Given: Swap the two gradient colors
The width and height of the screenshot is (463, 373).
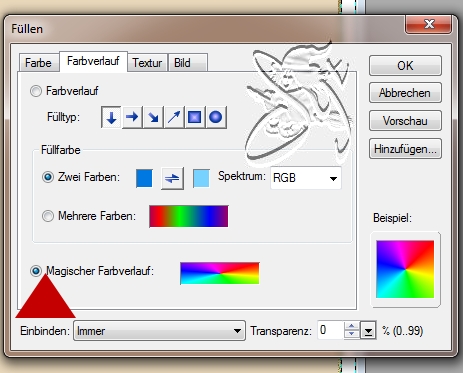Looking at the screenshot, I should point(172,178).
